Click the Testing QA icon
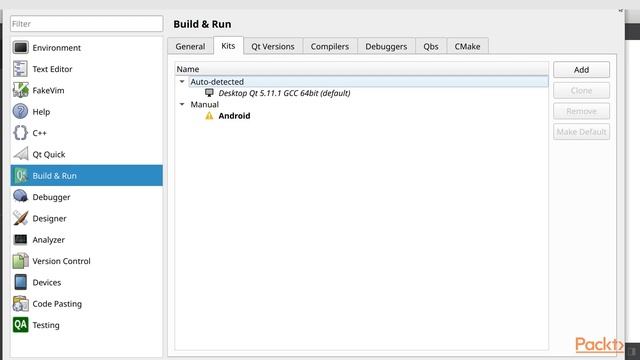The height and width of the screenshot is (360, 640). coord(20,325)
